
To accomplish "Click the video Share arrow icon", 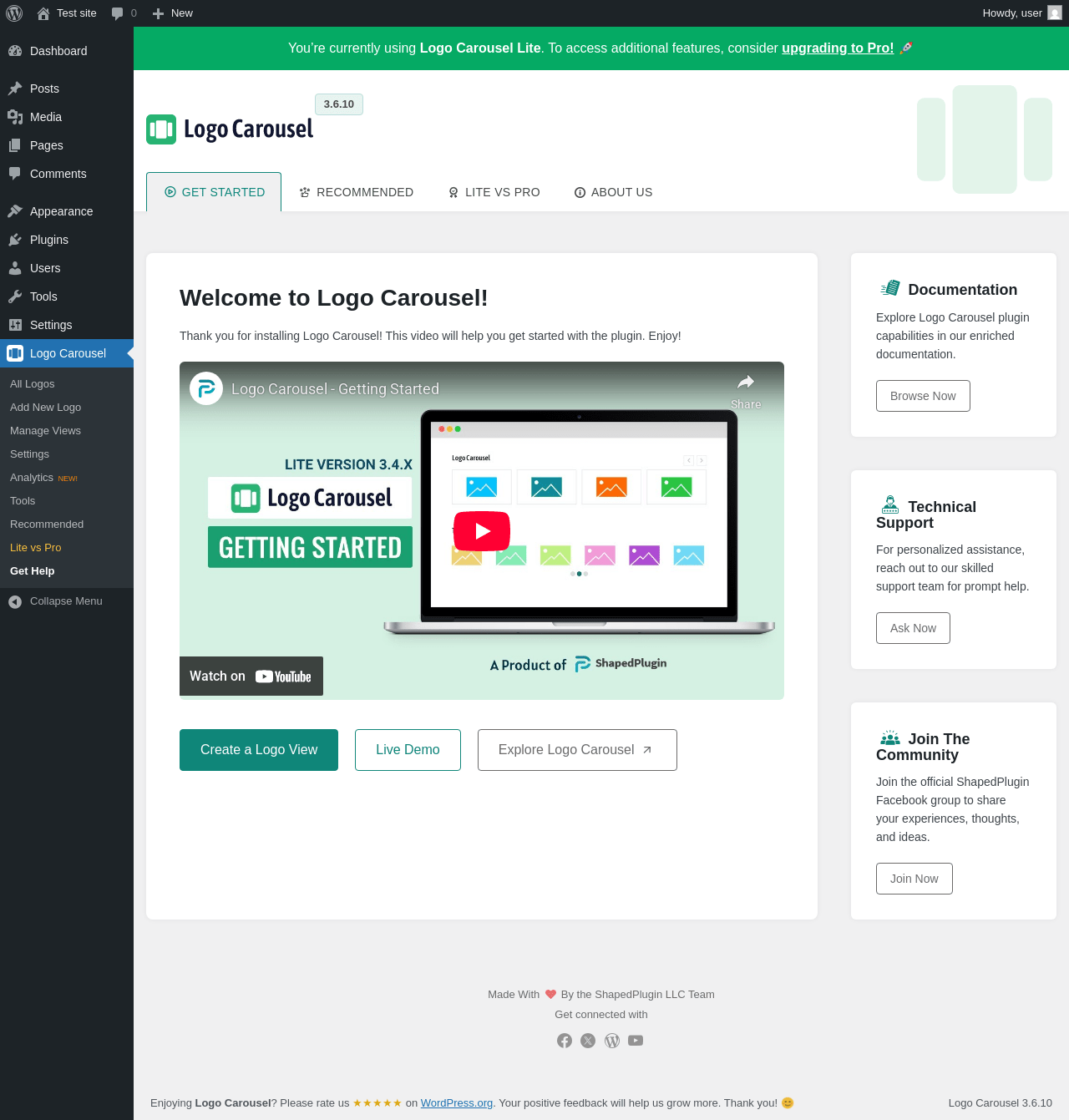I will point(746,383).
